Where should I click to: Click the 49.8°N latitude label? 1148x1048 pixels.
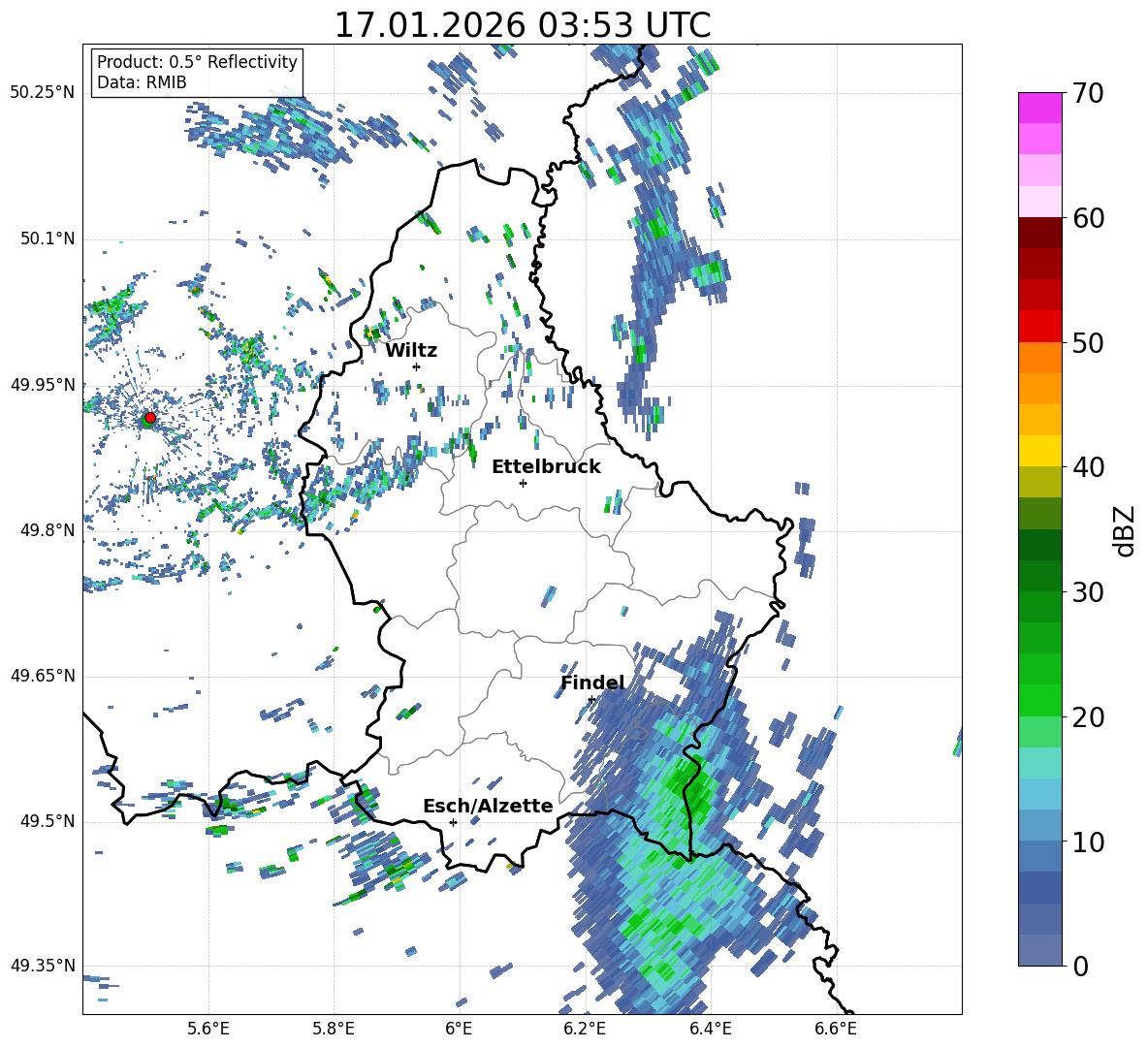tap(48, 530)
